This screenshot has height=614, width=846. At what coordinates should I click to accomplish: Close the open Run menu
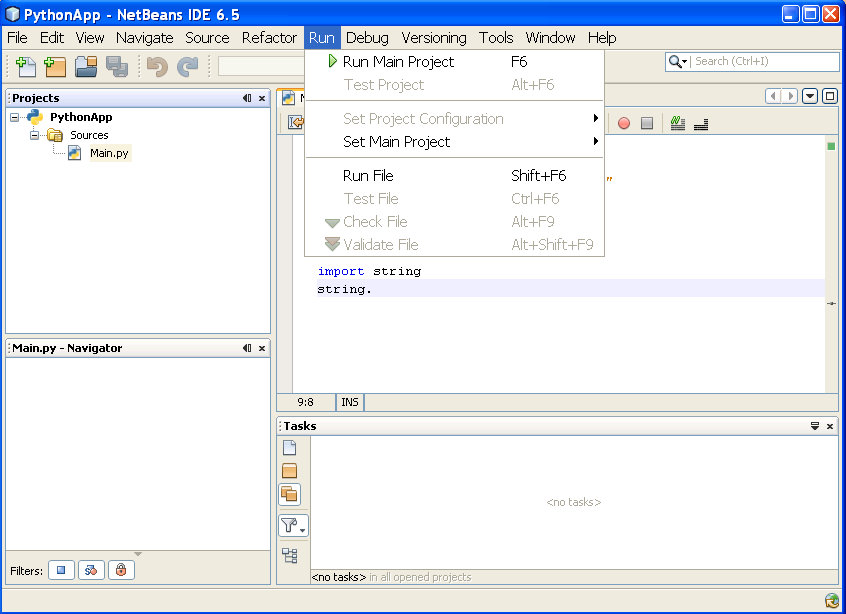coord(322,38)
